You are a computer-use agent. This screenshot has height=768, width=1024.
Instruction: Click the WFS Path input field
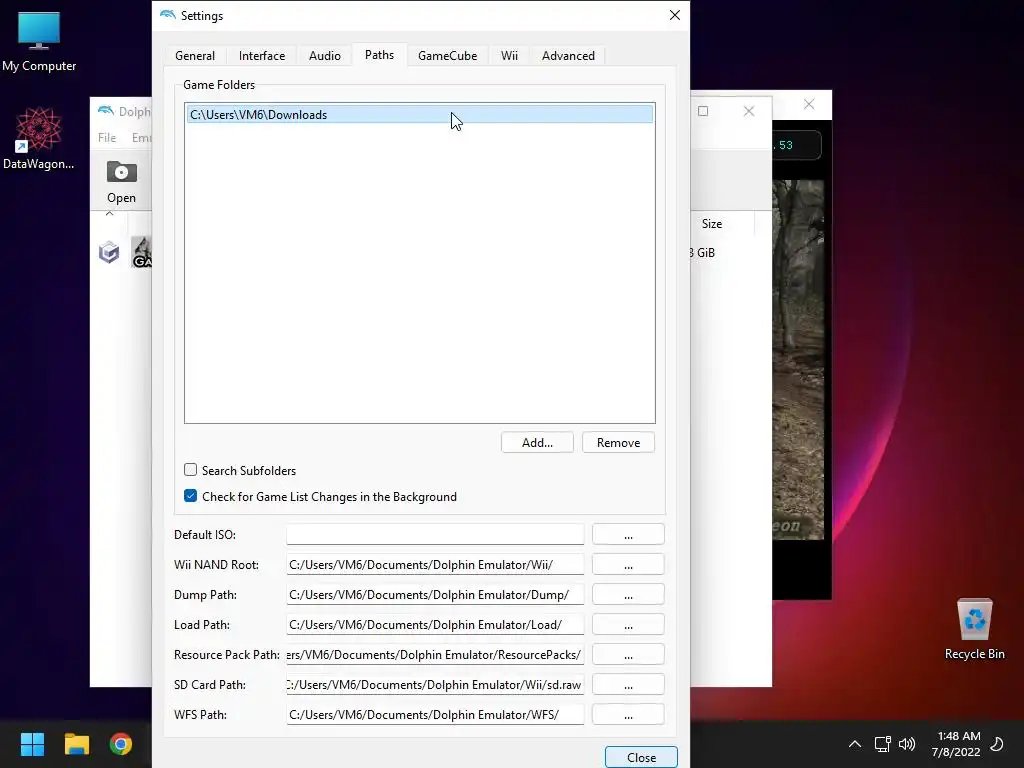(x=435, y=714)
